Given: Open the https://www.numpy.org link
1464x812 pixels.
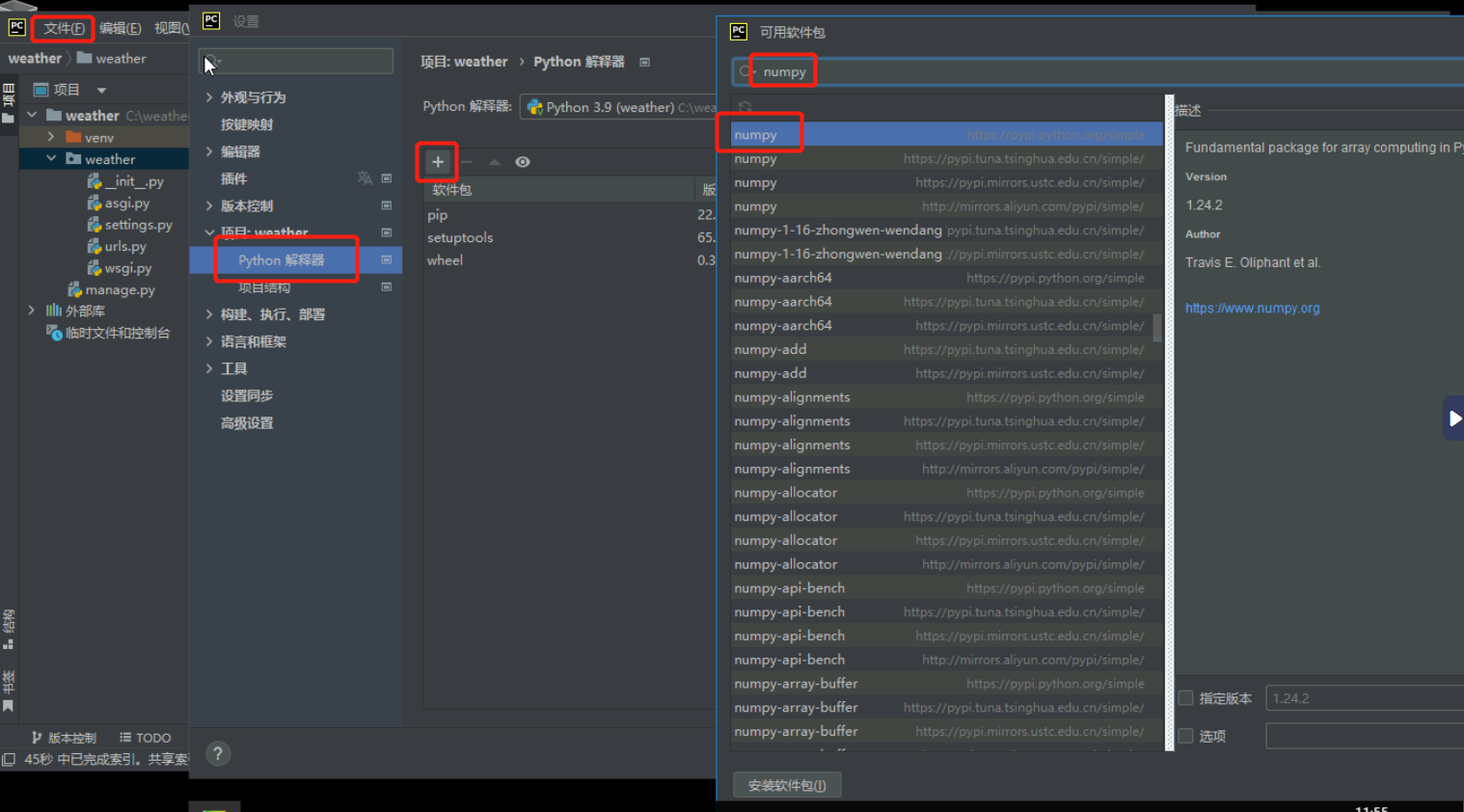Looking at the screenshot, I should pyautogui.click(x=1252, y=309).
